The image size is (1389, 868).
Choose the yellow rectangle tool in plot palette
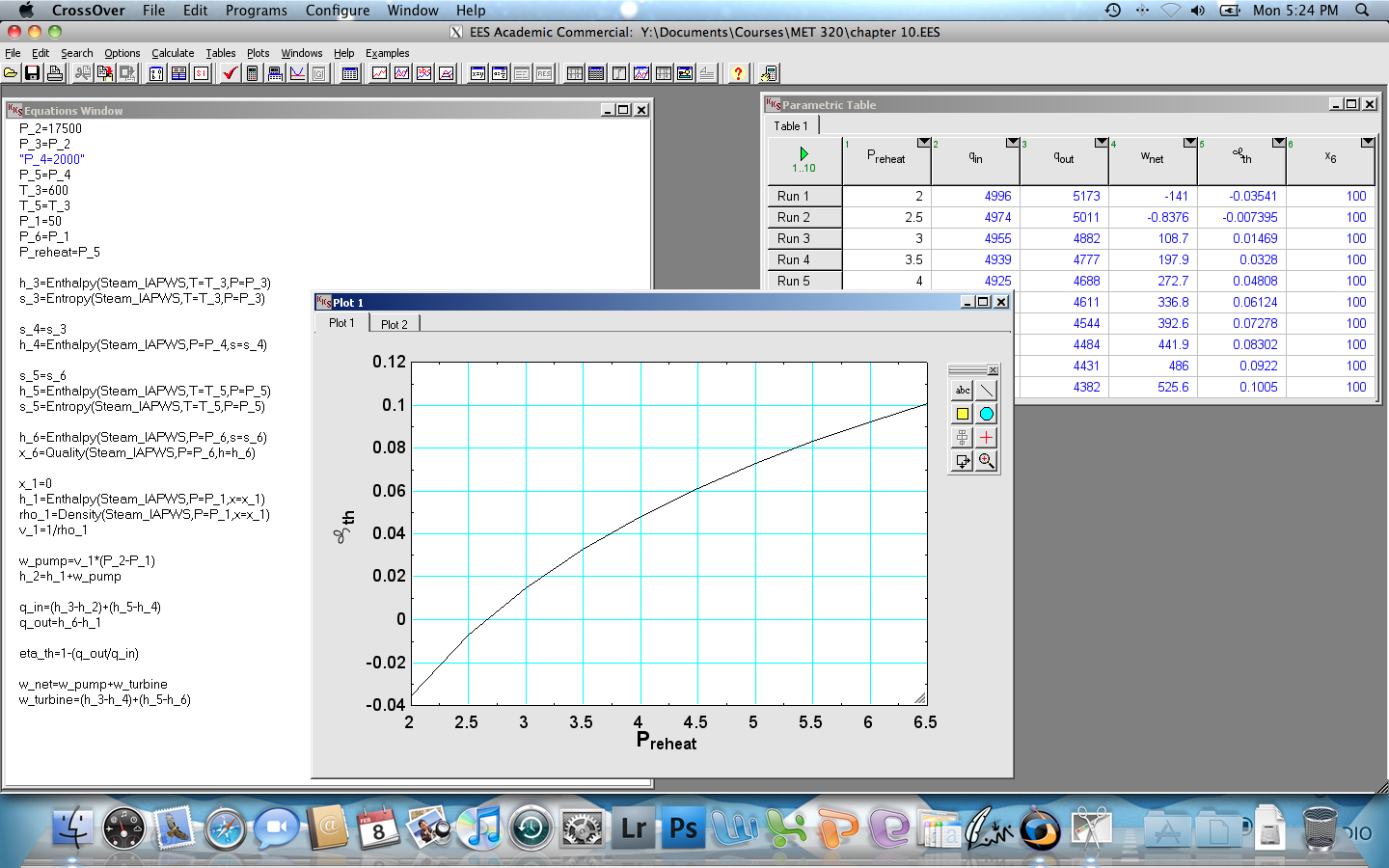coord(962,414)
